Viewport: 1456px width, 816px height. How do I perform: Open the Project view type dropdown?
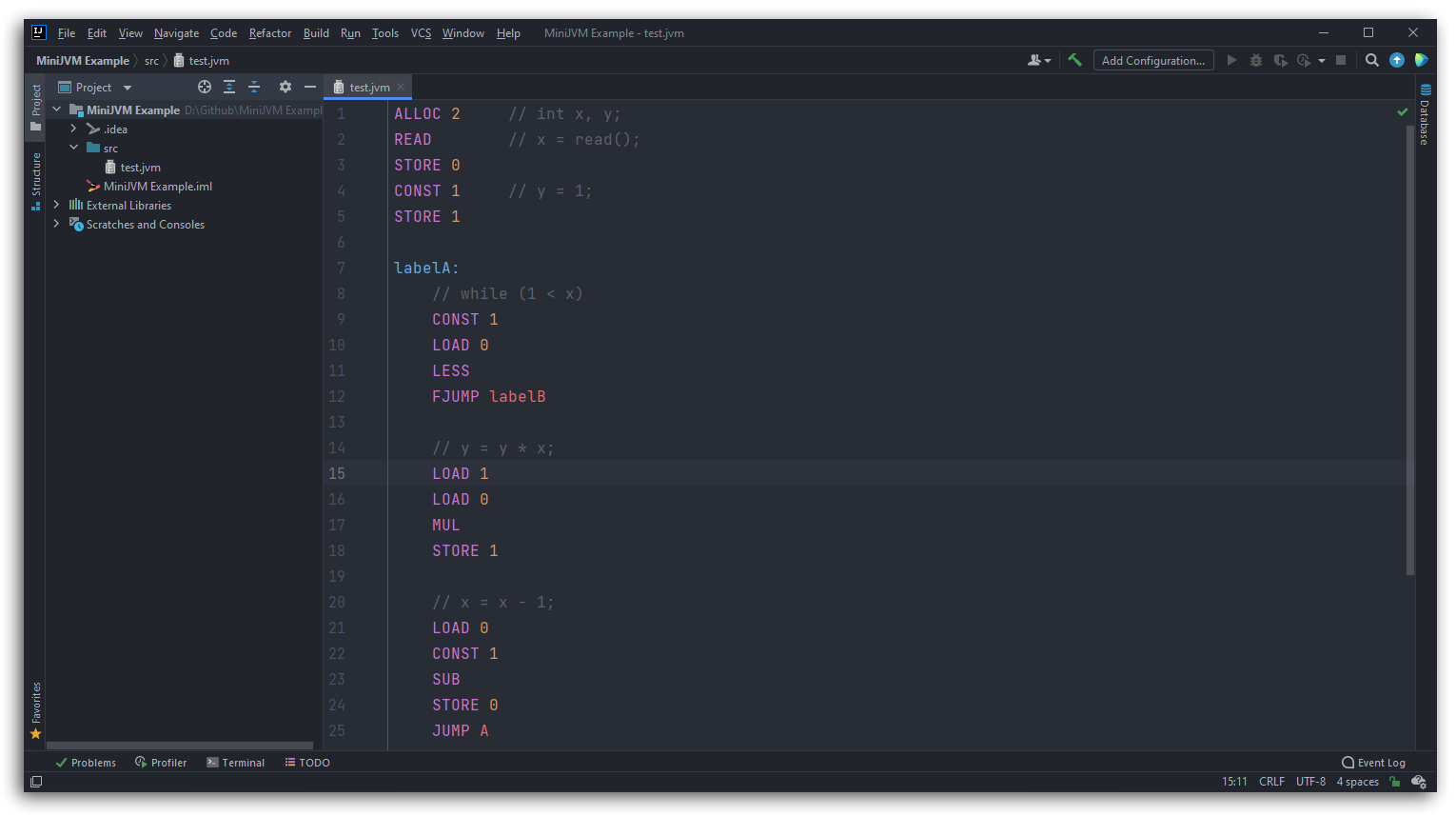coord(127,87)
